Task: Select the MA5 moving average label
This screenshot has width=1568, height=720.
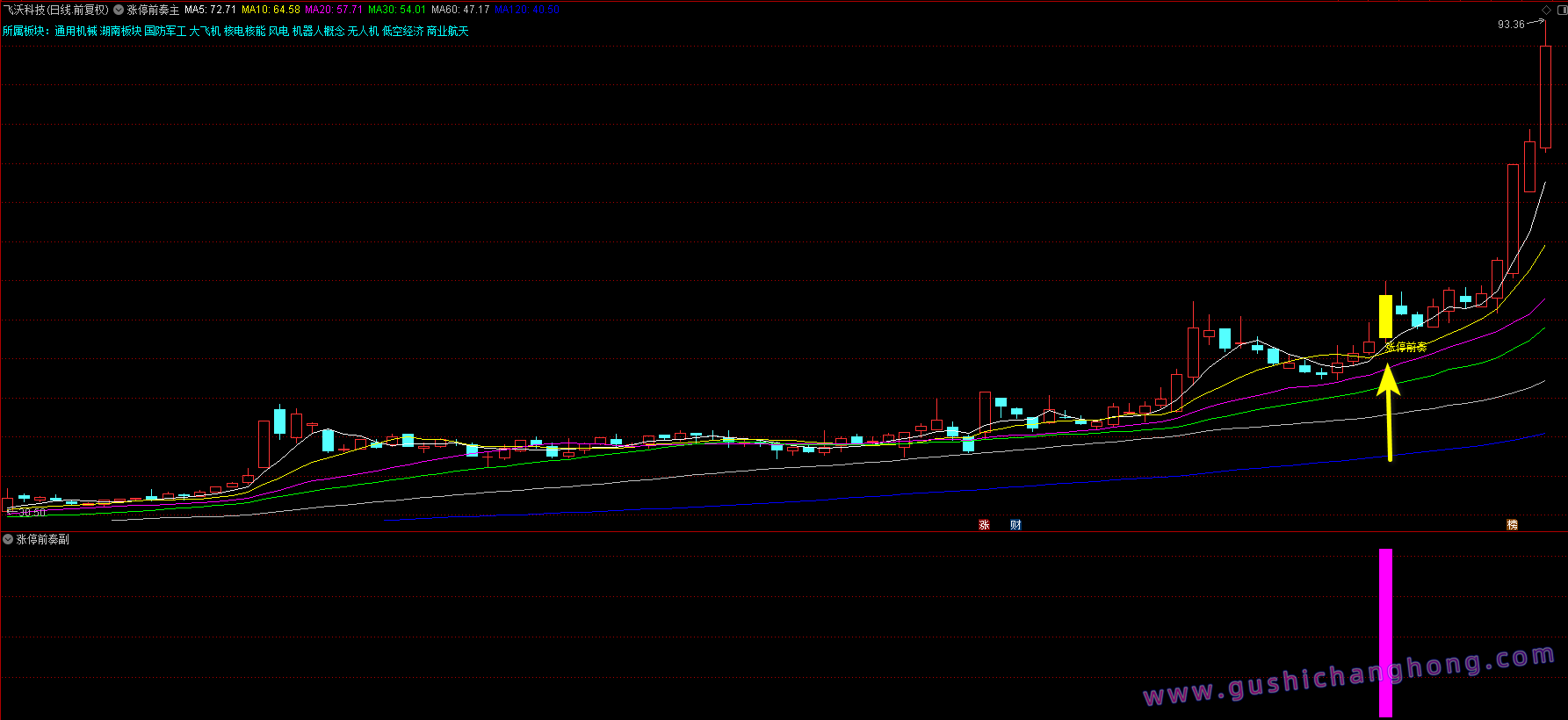Action: coord(210,10)
